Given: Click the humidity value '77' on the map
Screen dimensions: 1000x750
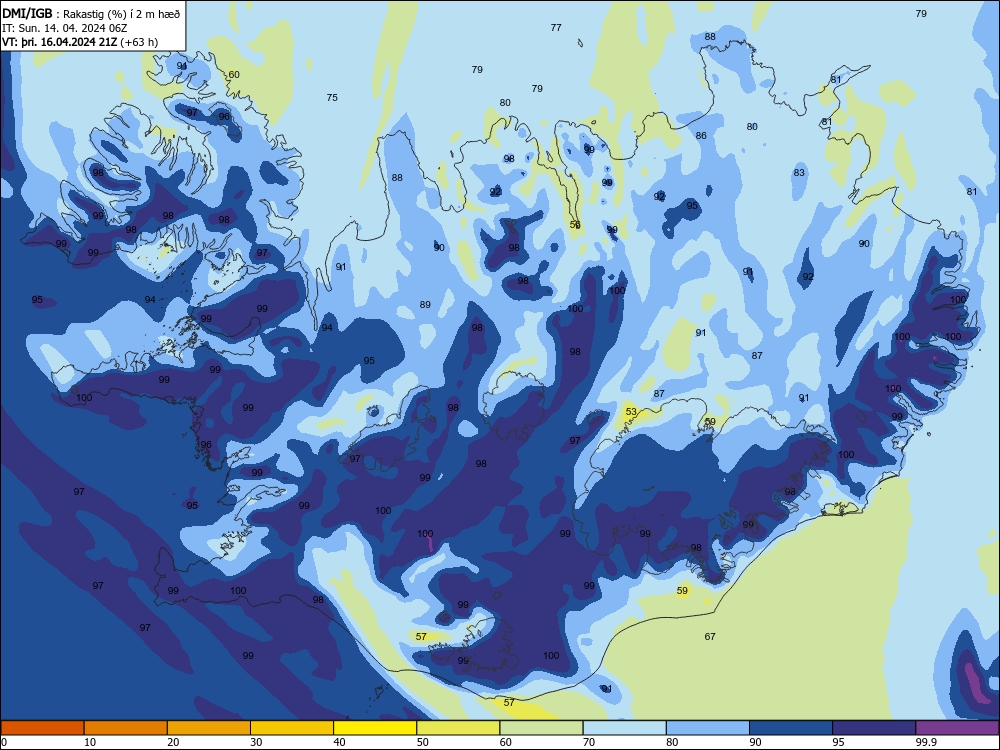Looking at the screenshot, I should (x=556, y=27).
